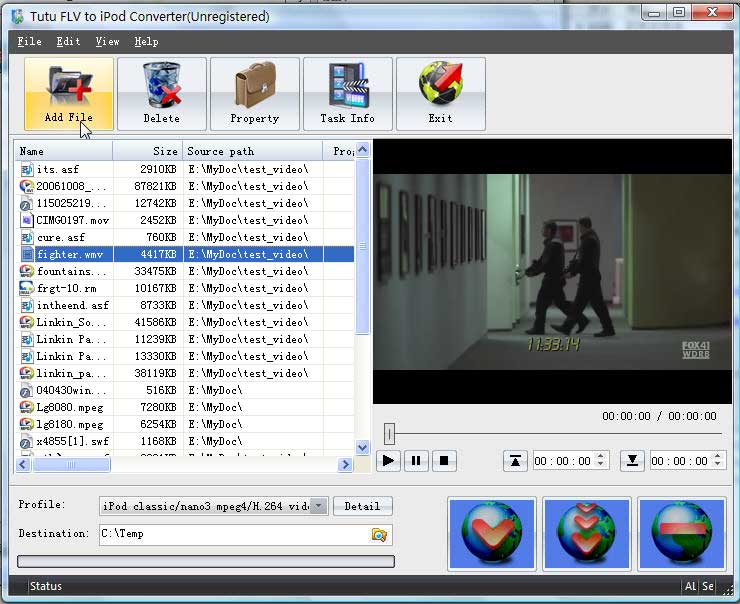The image size is (740, 604).
Task: Click the Linkin Pa... 11239KB row
Action: (185, 339)
